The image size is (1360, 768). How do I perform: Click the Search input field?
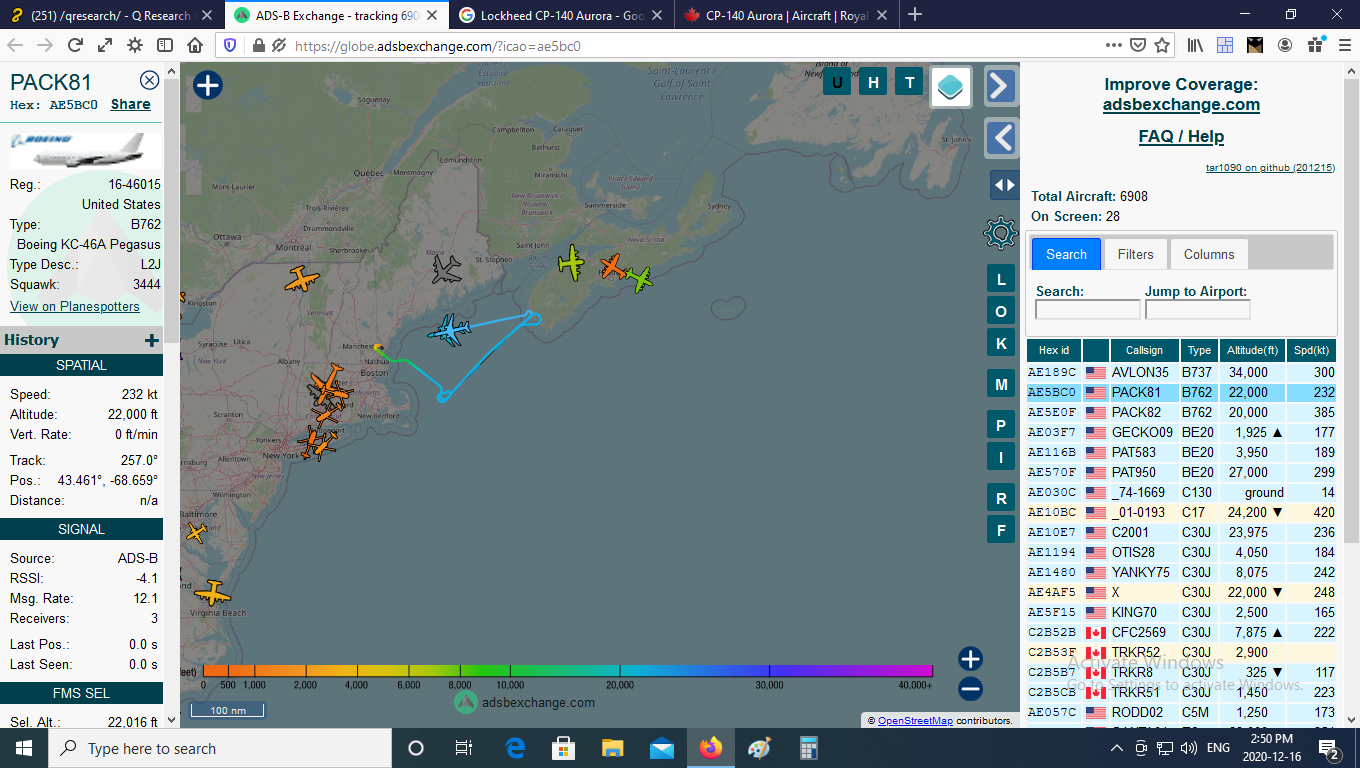tap(1087, 310)
